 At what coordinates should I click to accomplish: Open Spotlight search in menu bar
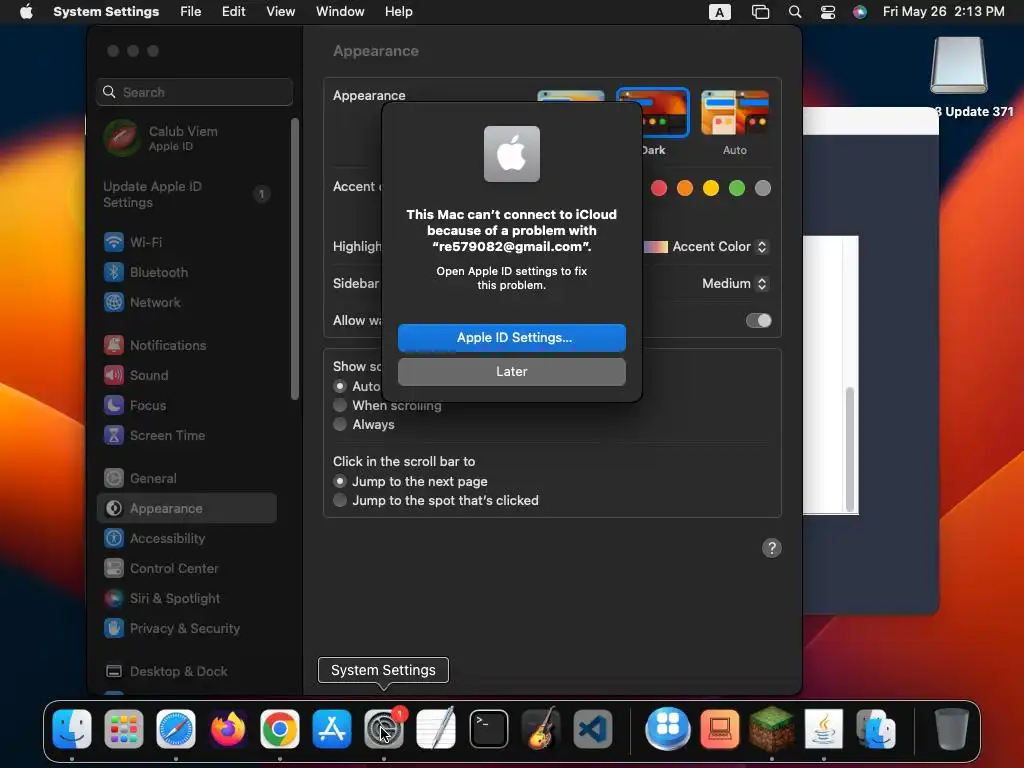coord(795,12)
